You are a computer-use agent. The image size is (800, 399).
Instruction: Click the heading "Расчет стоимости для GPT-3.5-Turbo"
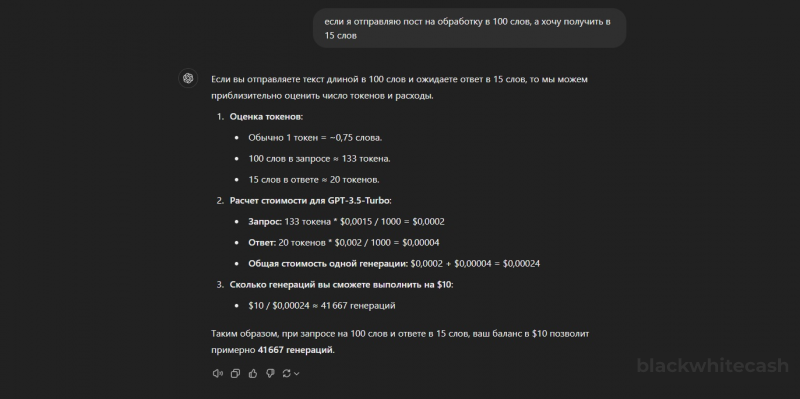[310, 201]
